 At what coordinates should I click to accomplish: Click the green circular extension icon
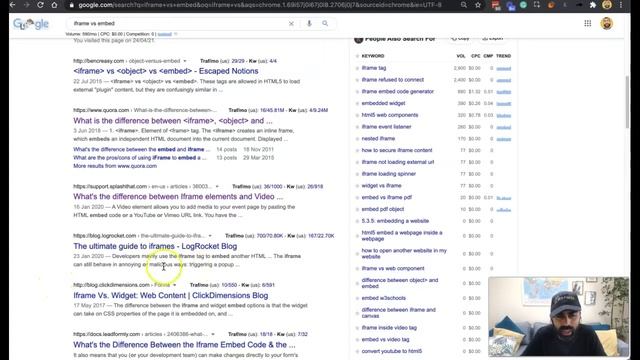[x=523, y=5]
